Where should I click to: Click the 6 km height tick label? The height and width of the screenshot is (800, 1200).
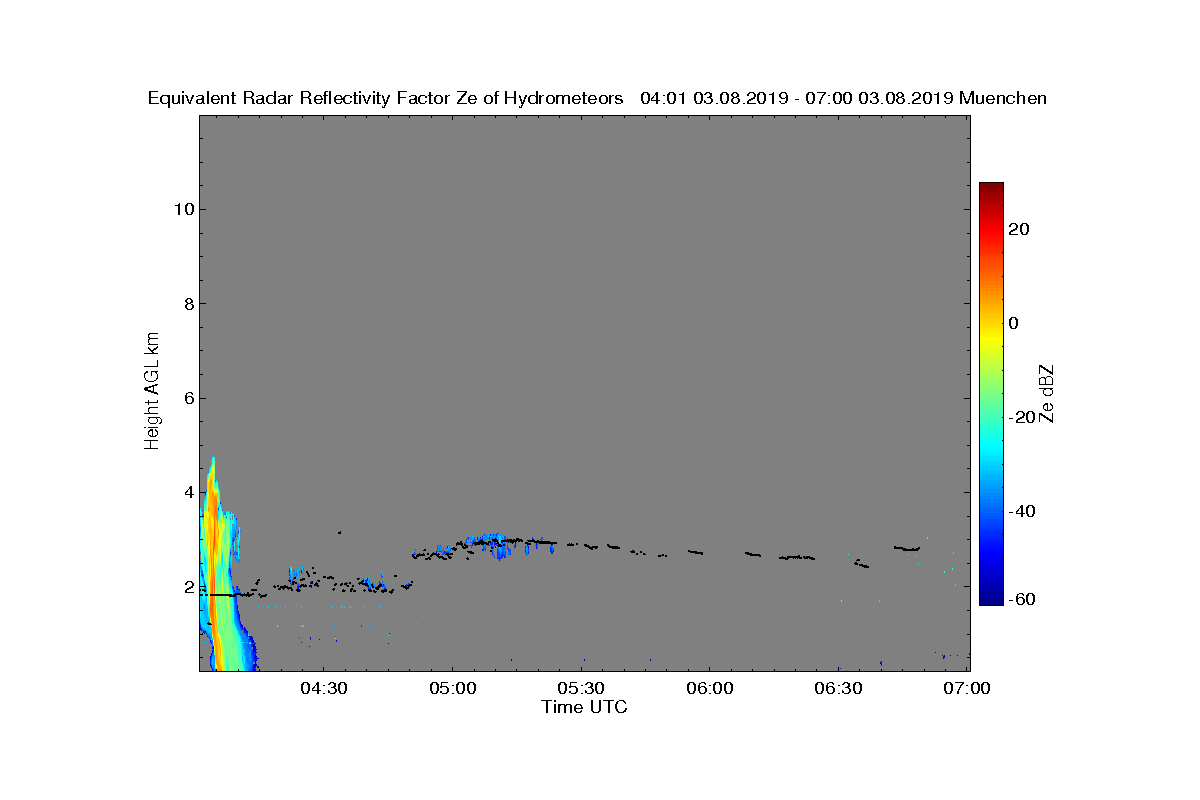[187, 398]
